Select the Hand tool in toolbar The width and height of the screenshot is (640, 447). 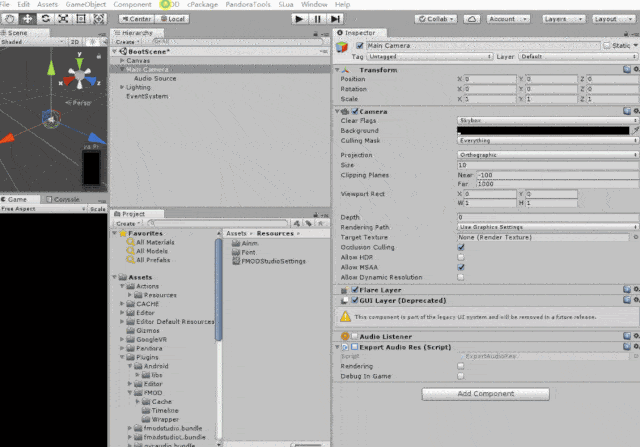point(9,18)
